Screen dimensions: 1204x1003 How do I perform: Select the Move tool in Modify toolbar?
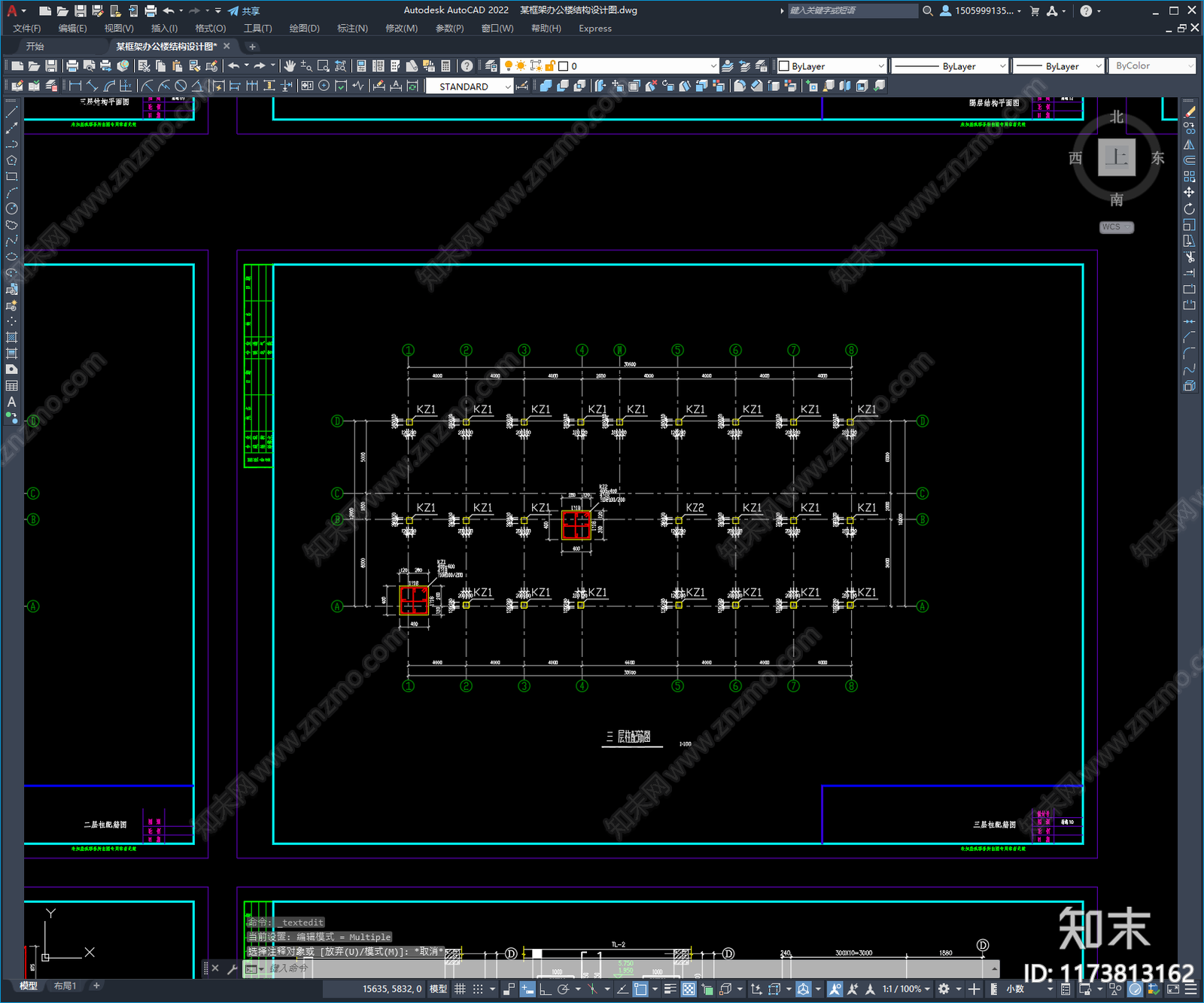1189,193
